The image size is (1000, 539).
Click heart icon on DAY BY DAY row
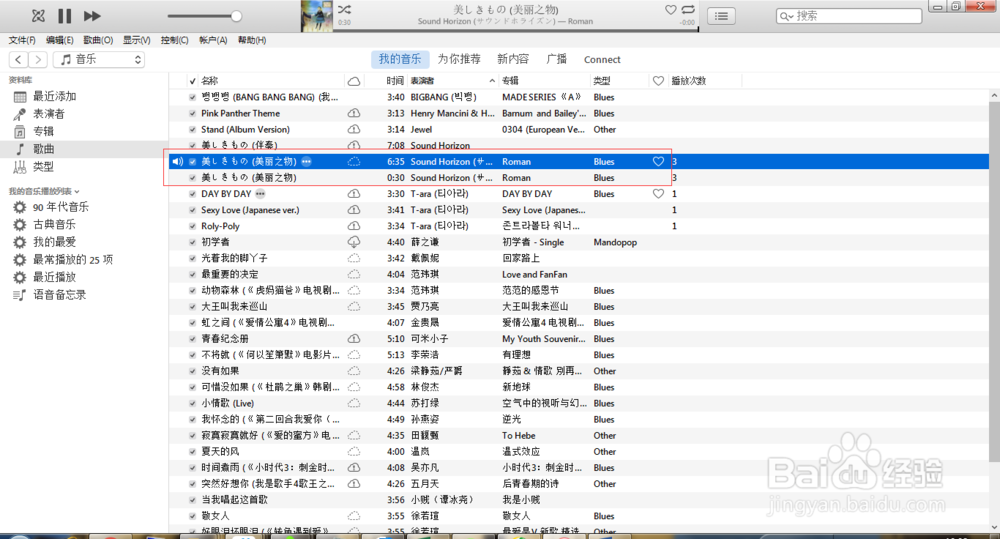click(658, 194)
